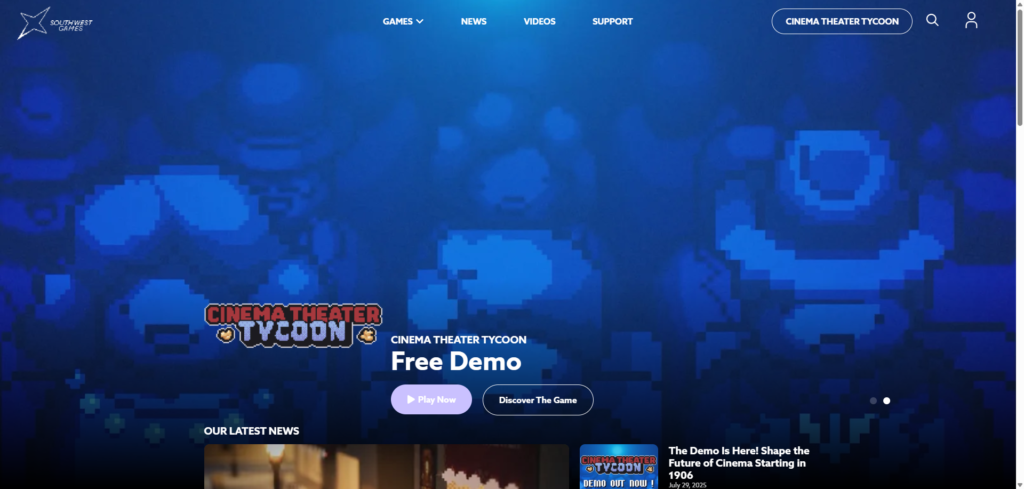Go to the News section
Viewport: 1024px width, 489px height.
(474, 21)
